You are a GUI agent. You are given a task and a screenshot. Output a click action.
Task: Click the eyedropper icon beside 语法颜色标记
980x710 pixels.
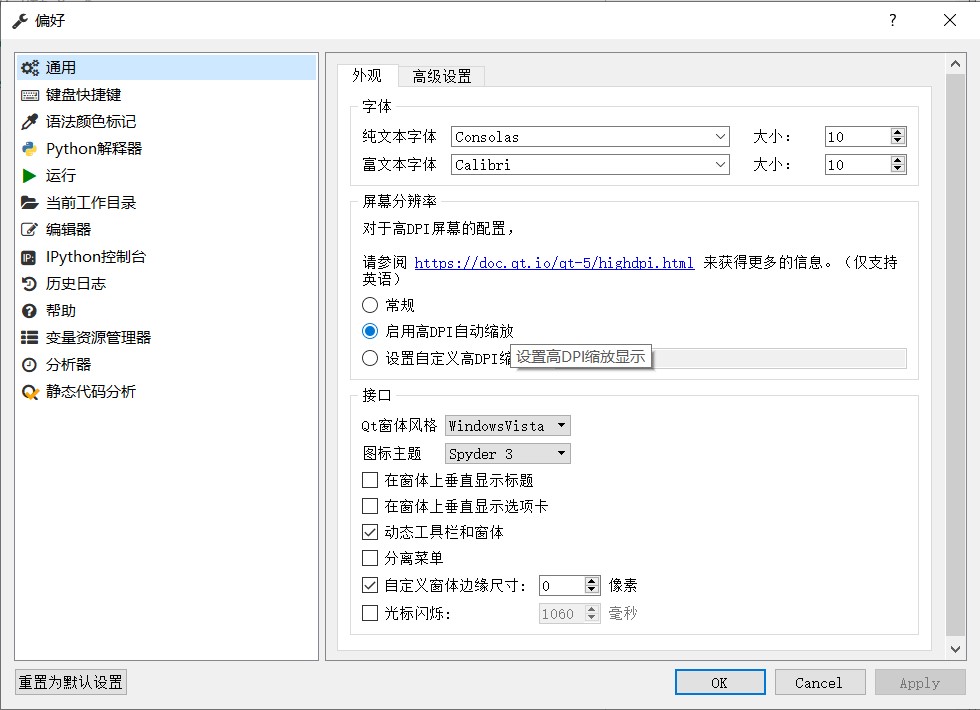pos(29,122)
